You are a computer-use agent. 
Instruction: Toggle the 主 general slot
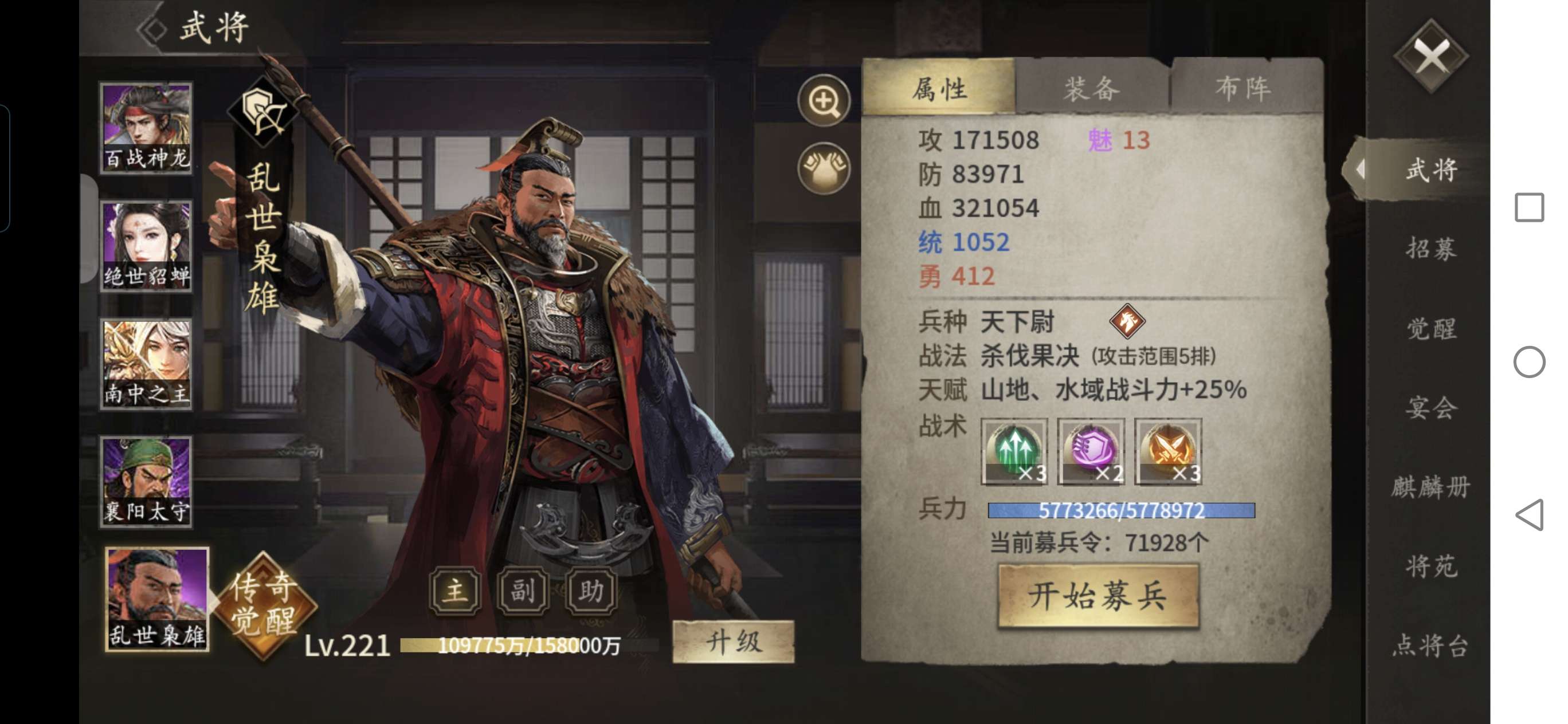(454, 590)
